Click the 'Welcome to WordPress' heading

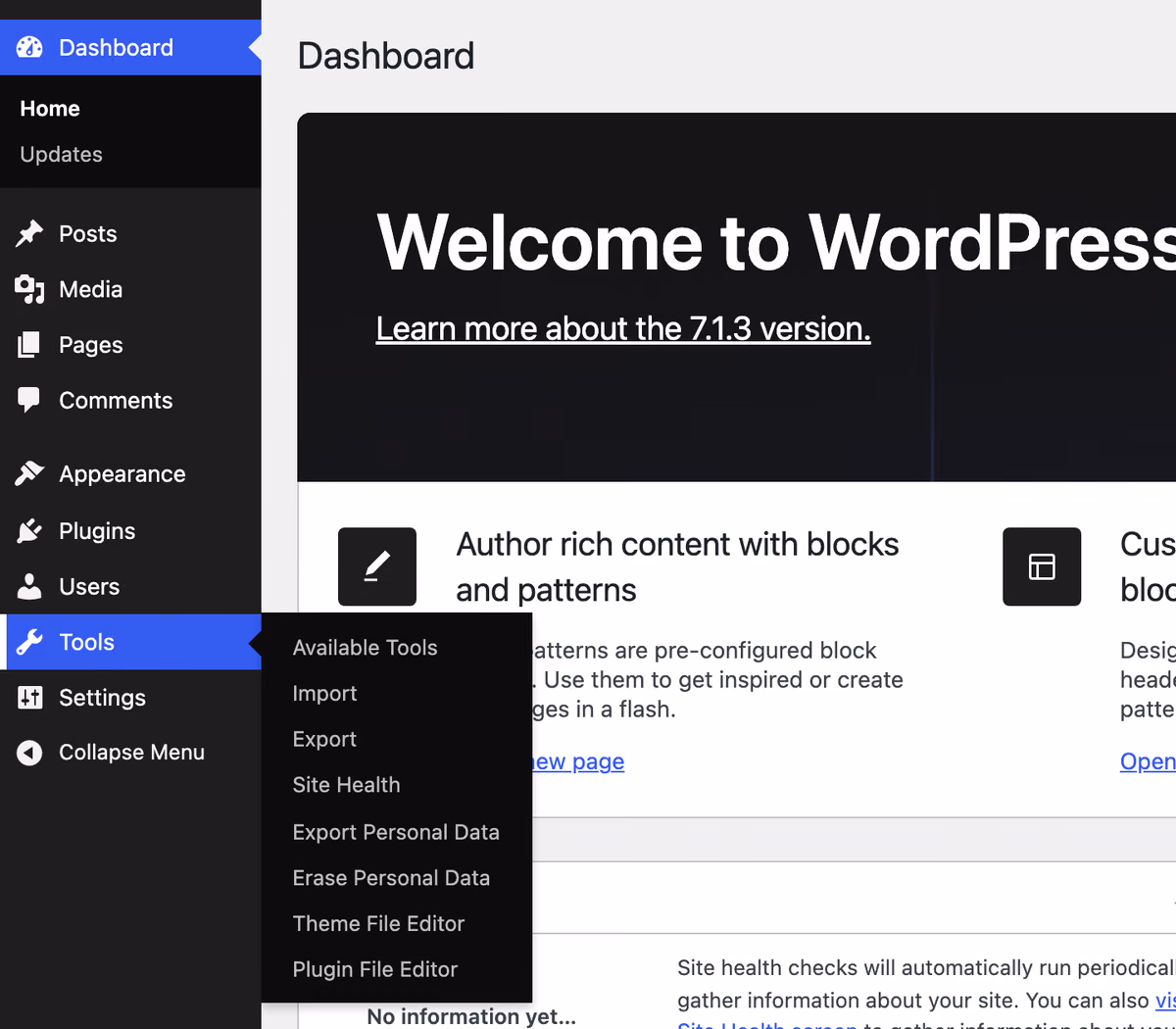(x=776, y=242)
